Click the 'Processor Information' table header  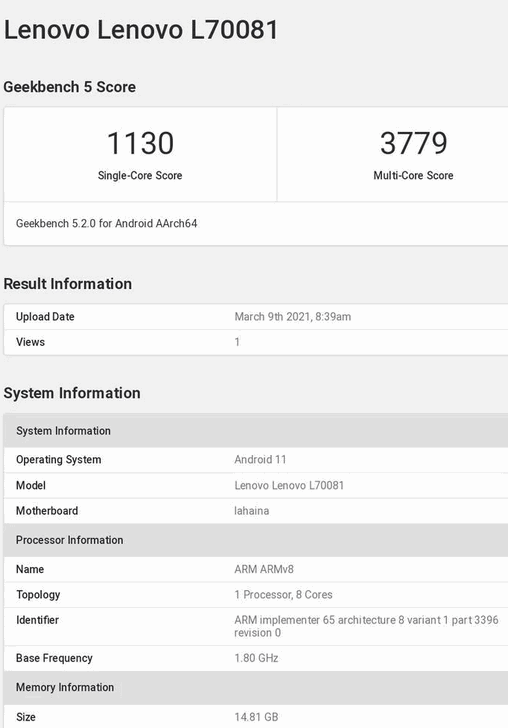[x=256, y=540]
